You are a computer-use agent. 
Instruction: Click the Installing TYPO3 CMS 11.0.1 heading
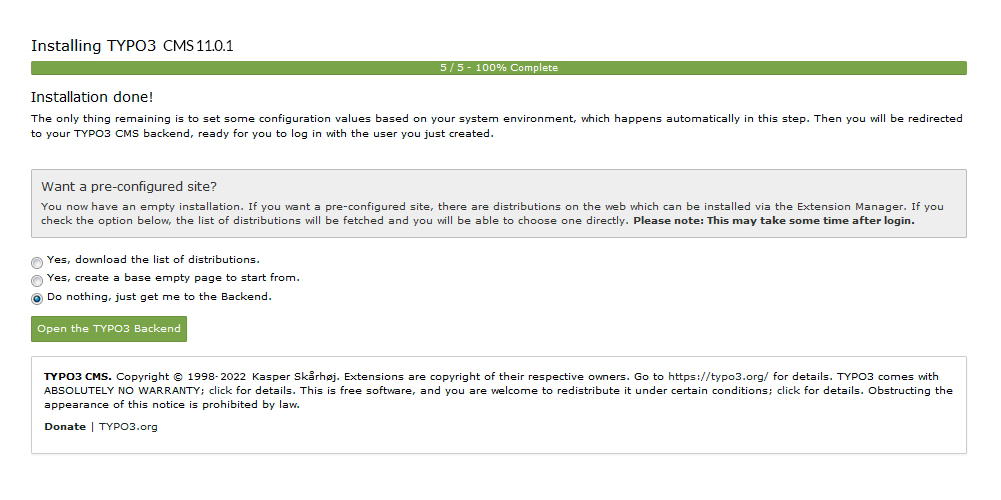pos(132,46)
